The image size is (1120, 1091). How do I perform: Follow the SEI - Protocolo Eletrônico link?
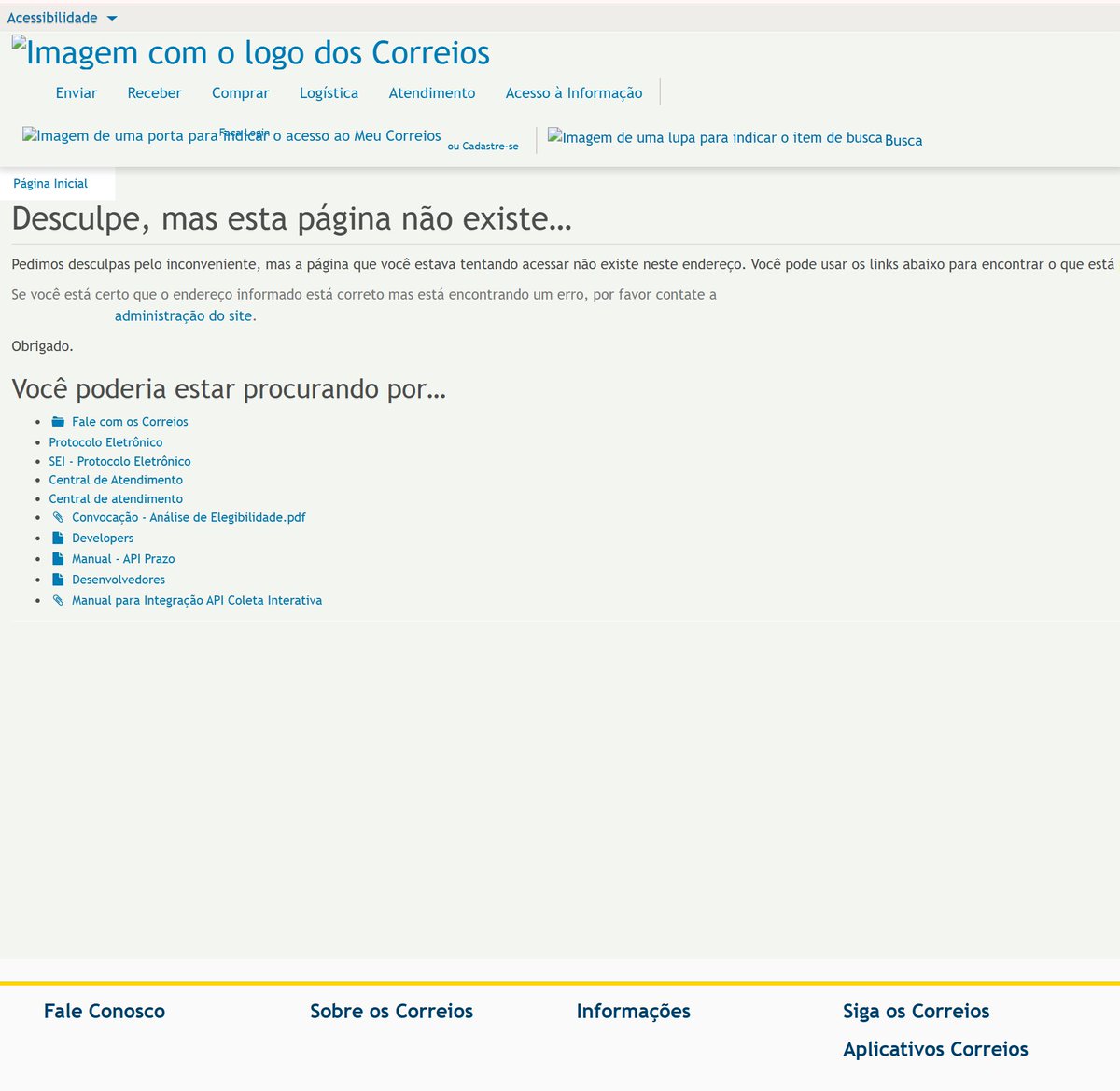[119, 461]
